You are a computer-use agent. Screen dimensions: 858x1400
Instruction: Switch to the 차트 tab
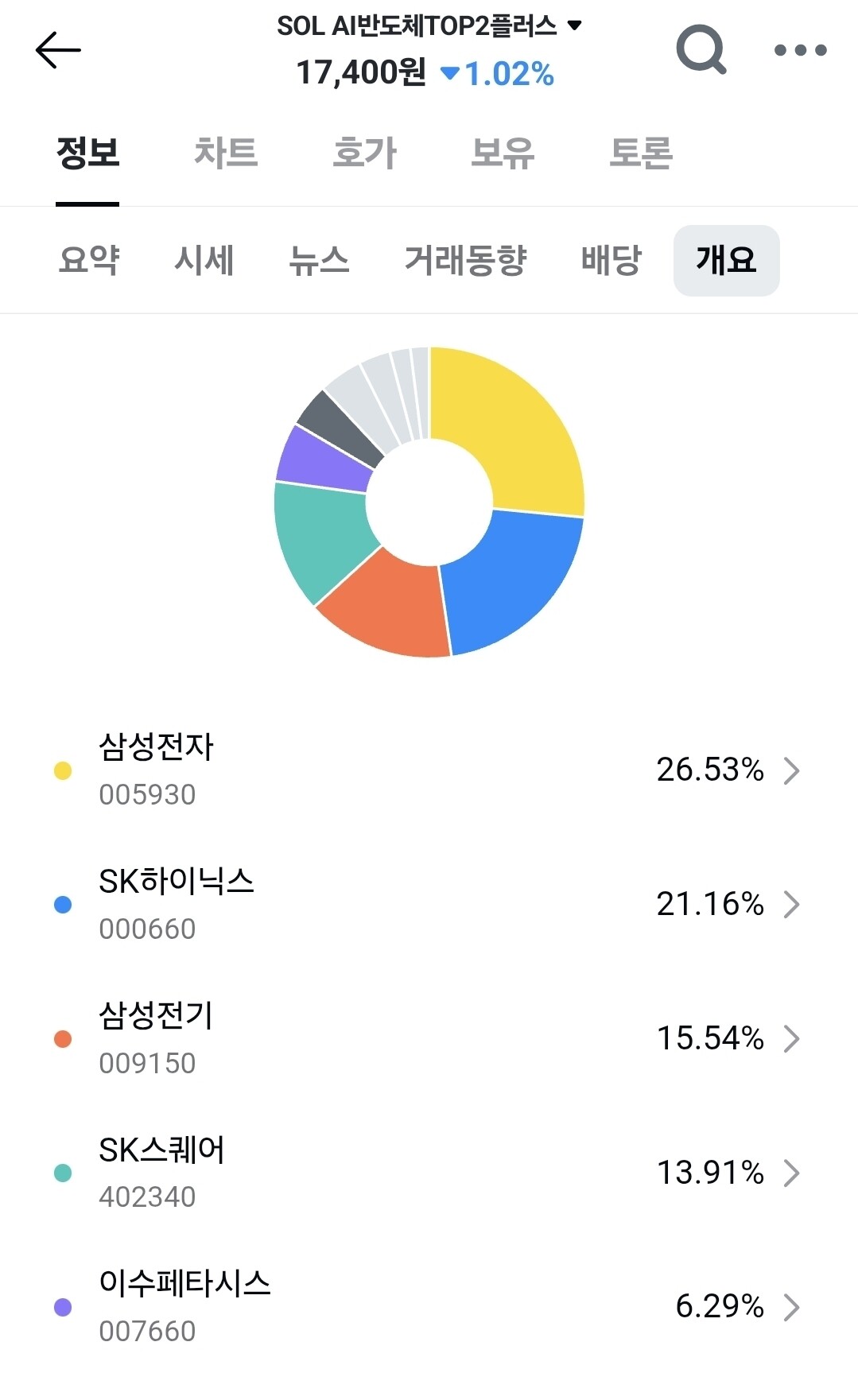coord(226,152)
